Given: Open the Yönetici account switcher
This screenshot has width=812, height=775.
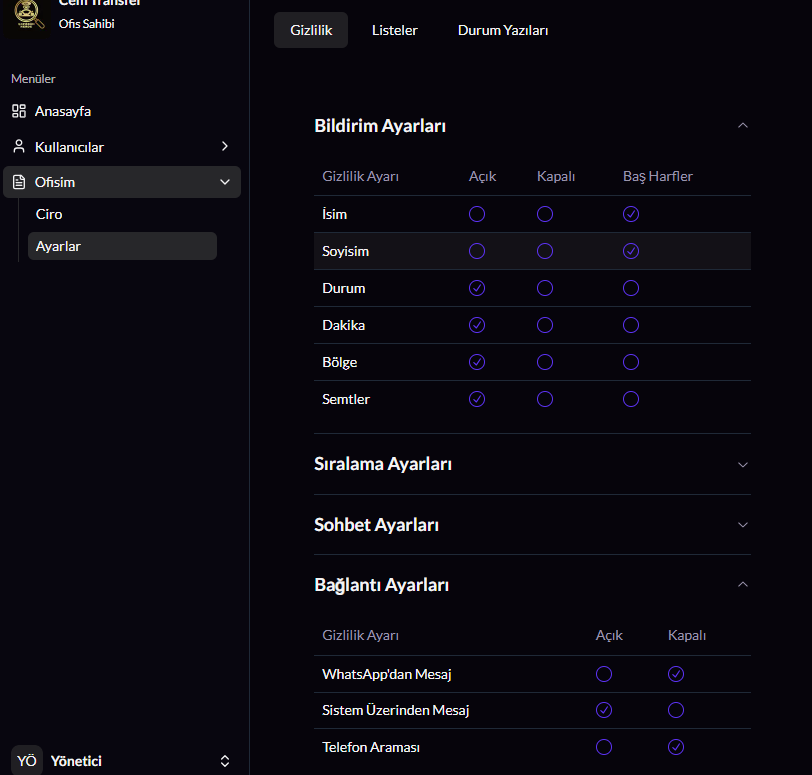Looking at the screenshot, I should (x=225, y=761).
